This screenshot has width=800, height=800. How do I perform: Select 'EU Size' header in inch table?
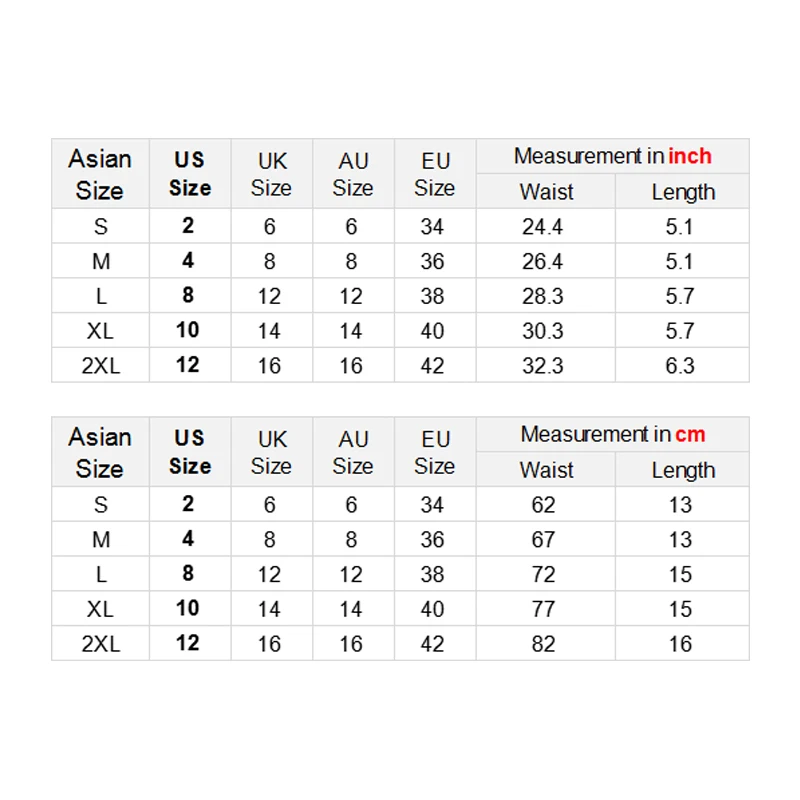434,174
